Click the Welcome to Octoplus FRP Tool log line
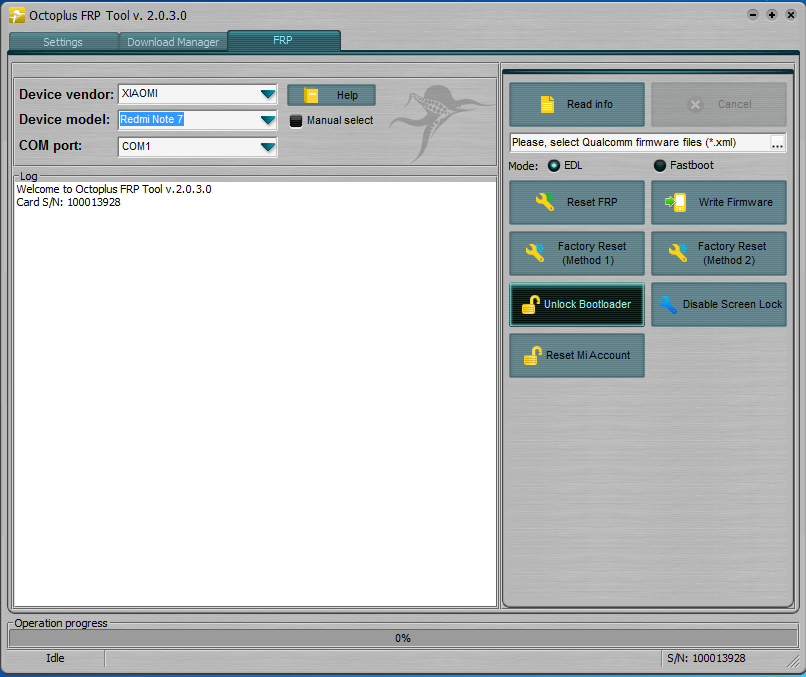The height and width of the screenshot is (677, 806). pyautogui.click(x=114, y=189)
